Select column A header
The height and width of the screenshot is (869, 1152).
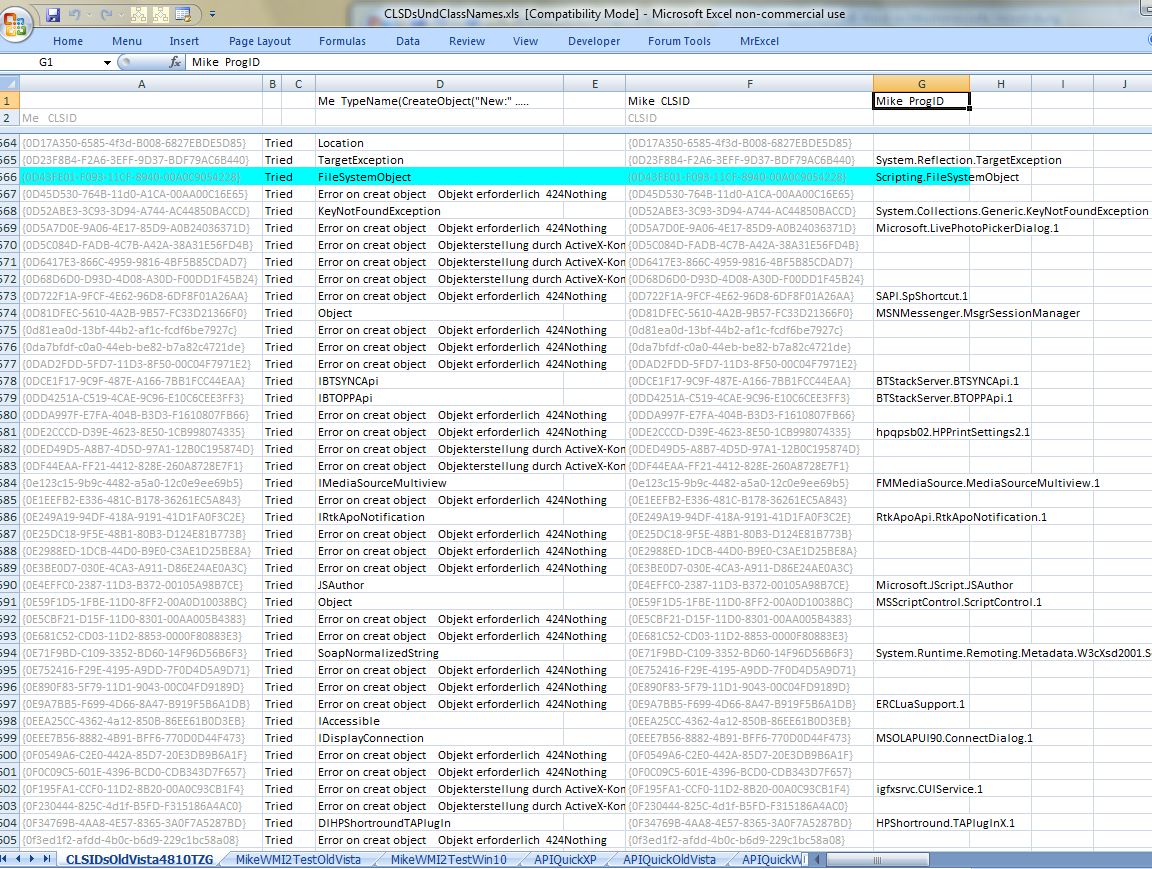pos(141,84)
